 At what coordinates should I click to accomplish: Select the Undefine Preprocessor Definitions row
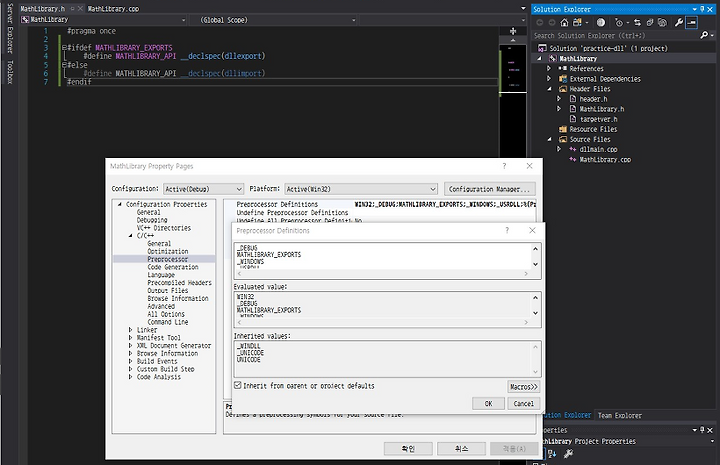click(x=380, y=213)
